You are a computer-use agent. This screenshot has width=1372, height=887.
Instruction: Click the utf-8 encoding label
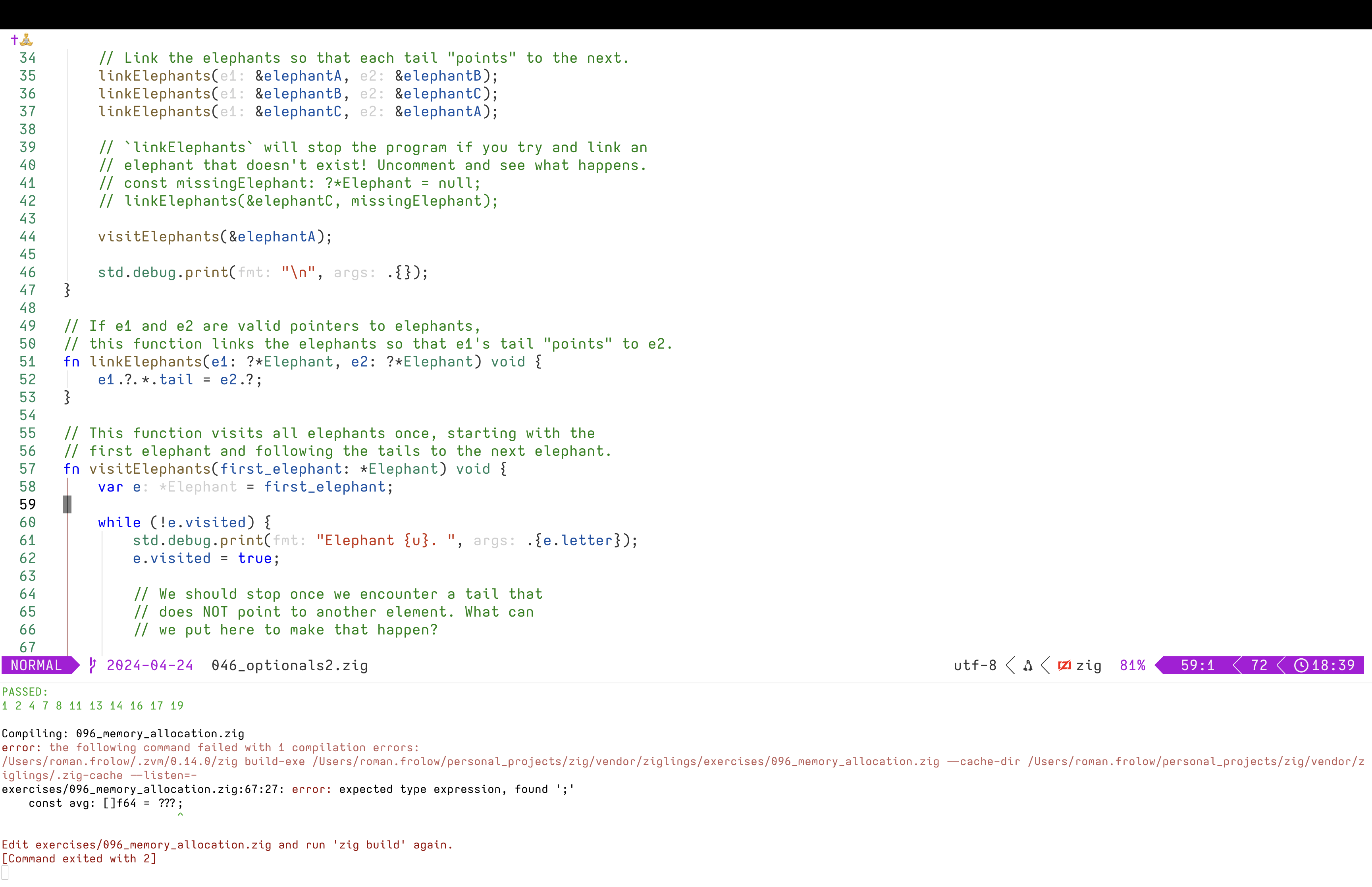tap(975, 666)
